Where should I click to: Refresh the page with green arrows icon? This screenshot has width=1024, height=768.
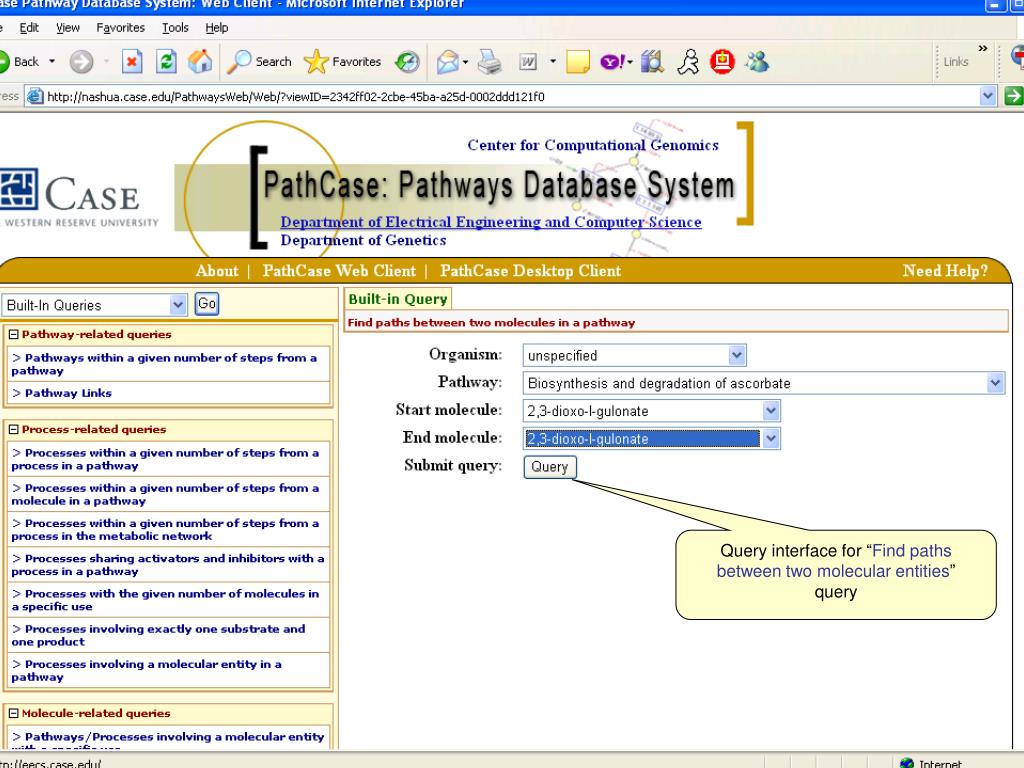coord(167,62)
